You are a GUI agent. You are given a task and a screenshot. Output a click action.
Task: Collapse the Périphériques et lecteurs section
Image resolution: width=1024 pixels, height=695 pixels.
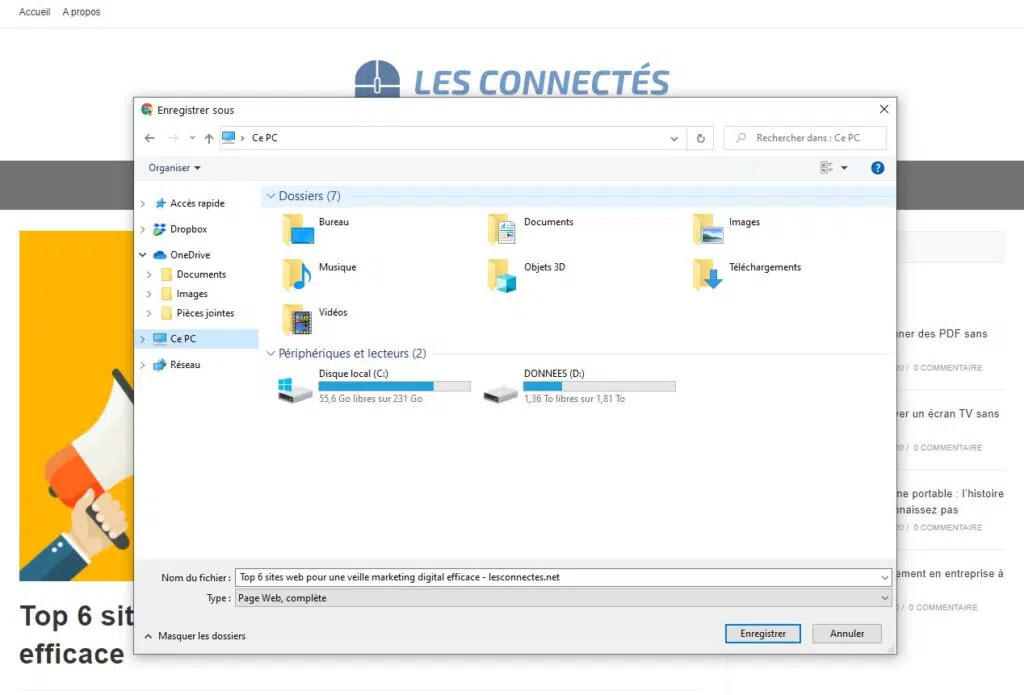click(270, 353)
